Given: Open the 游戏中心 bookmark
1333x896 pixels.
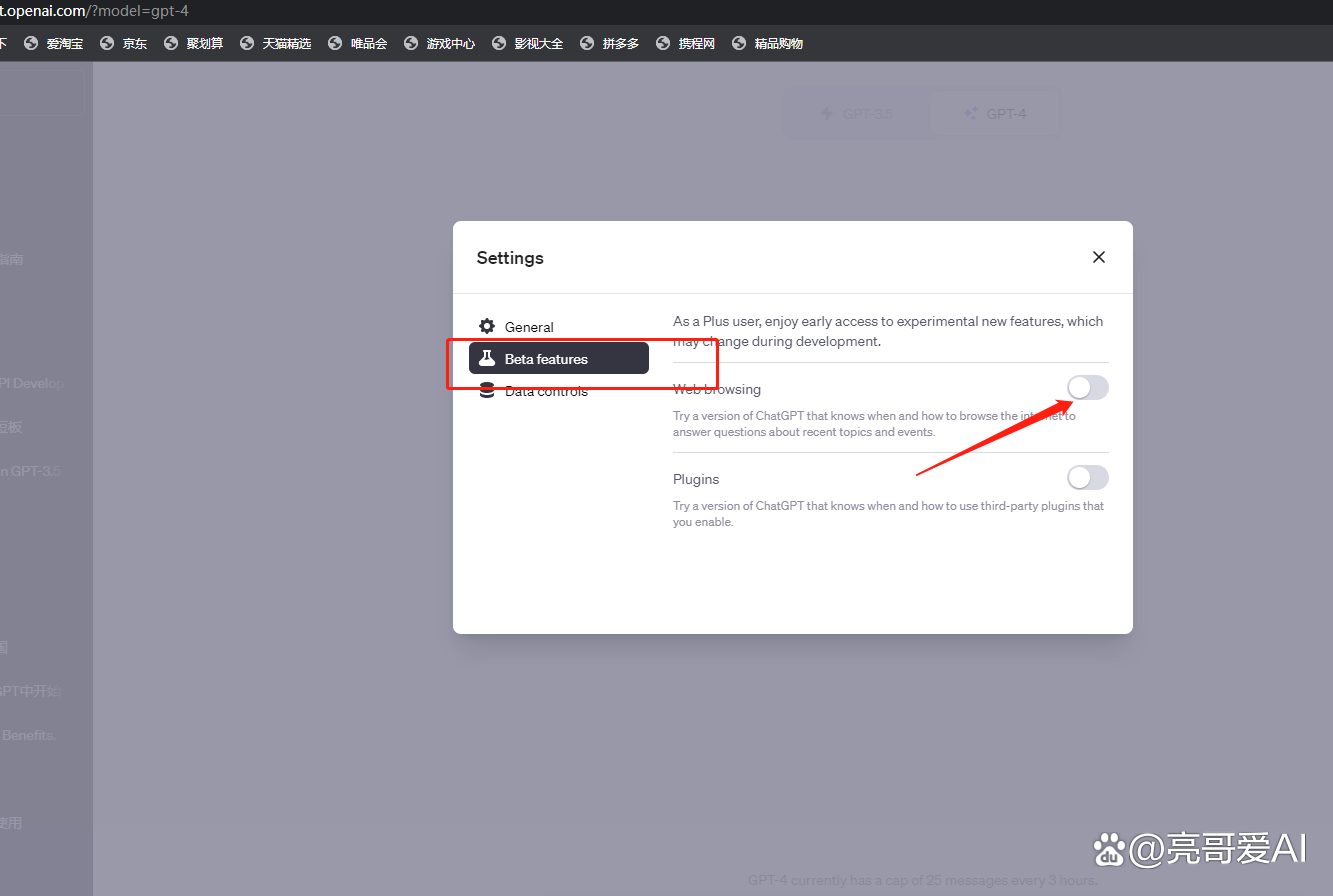Looking at the screenshot, I should click(x=439, y=44).
